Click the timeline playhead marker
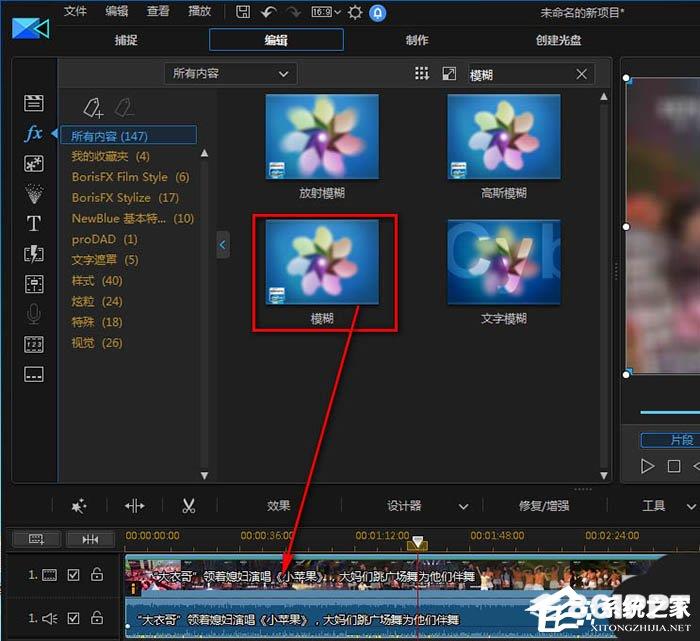 (x=417, y=542)
